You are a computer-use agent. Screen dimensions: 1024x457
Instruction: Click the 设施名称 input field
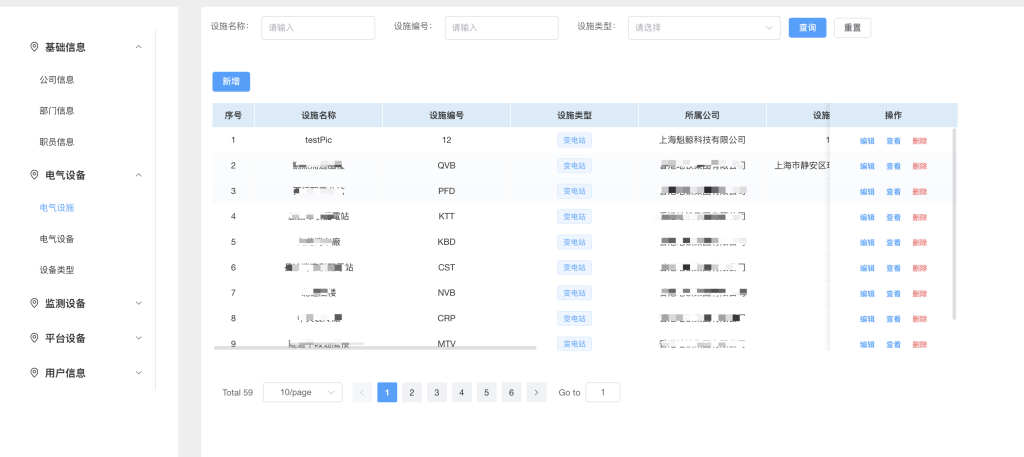coord(318,28)
